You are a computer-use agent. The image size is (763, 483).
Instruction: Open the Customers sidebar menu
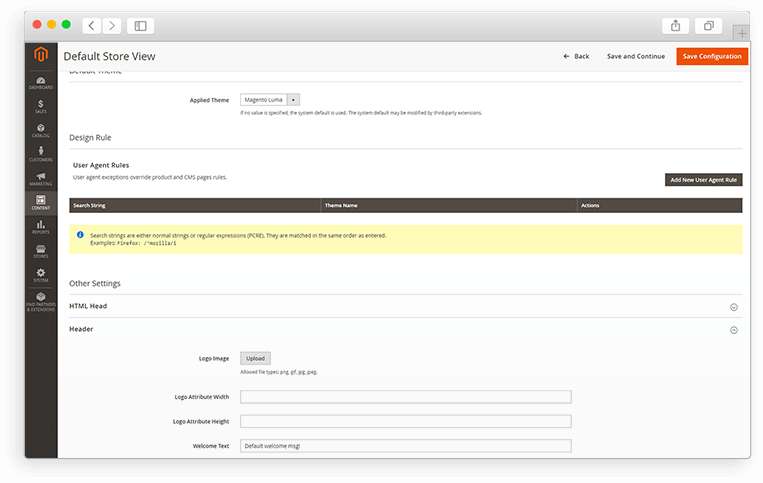tap(41, 155)
